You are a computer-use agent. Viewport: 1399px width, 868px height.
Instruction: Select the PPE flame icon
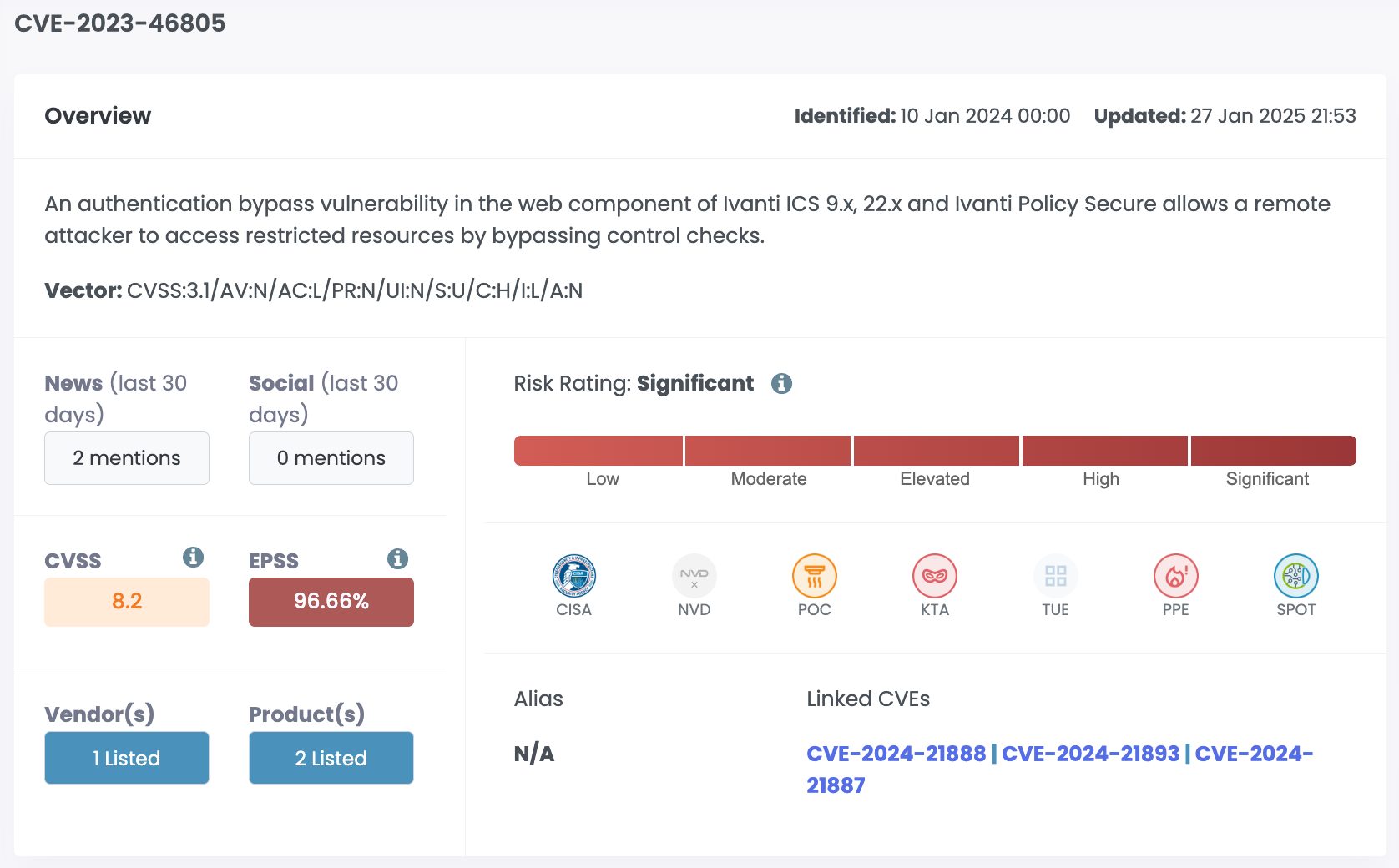pyautogui.click(x=1175, y=576)
